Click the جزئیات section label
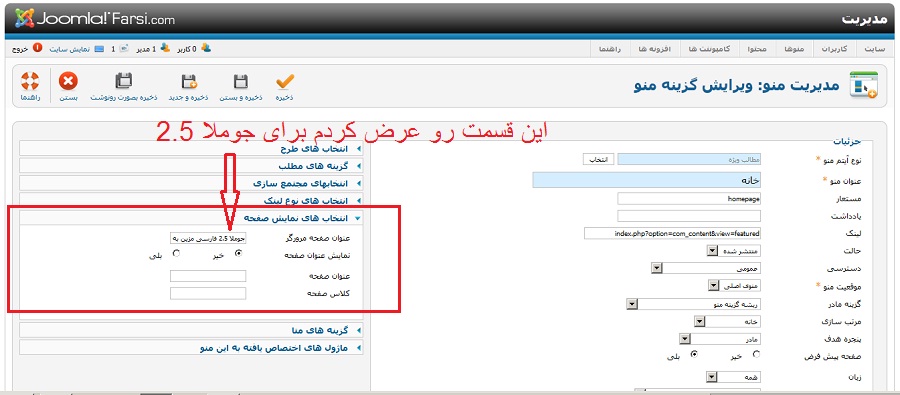The width and height of the screenshot is (900, 395). click(846, 141)
